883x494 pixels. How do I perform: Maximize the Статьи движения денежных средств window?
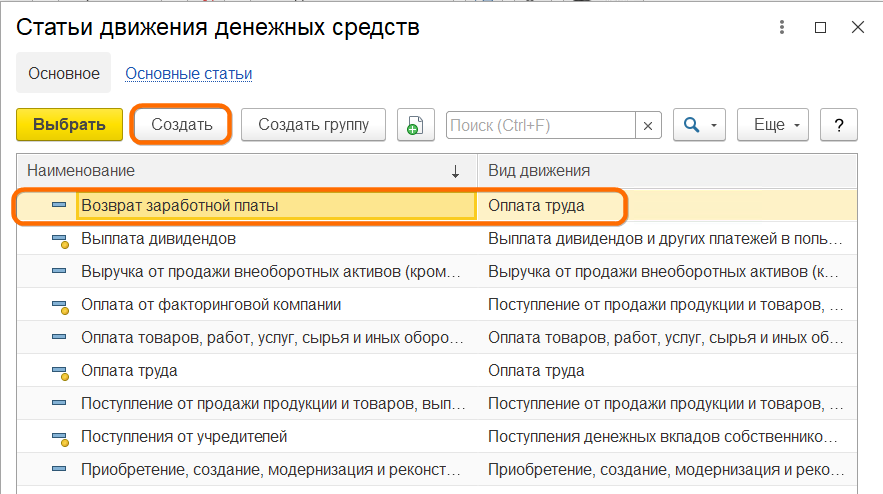[820, 27]
